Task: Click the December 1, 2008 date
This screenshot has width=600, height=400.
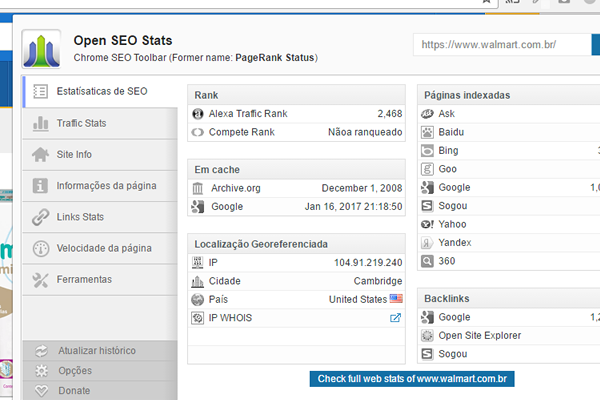Action: (362, 188)
